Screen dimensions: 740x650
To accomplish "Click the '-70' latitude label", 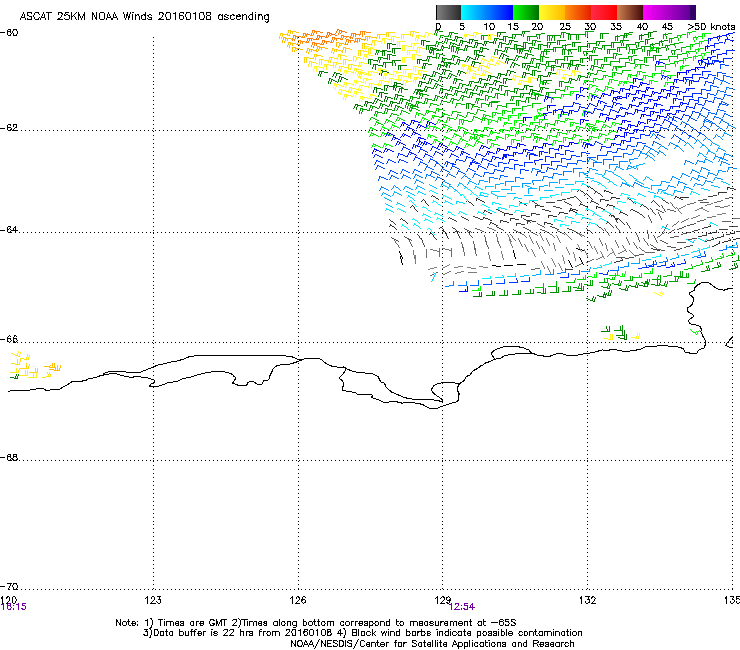I will 9,586.
